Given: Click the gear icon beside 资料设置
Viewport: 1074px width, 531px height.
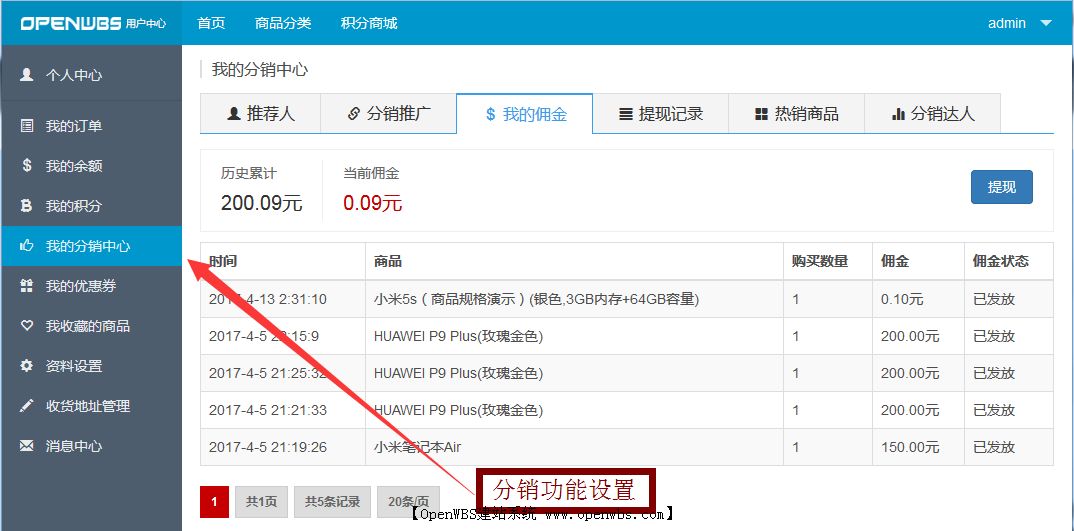Looking at the screenshot, I should pos(27,366).
